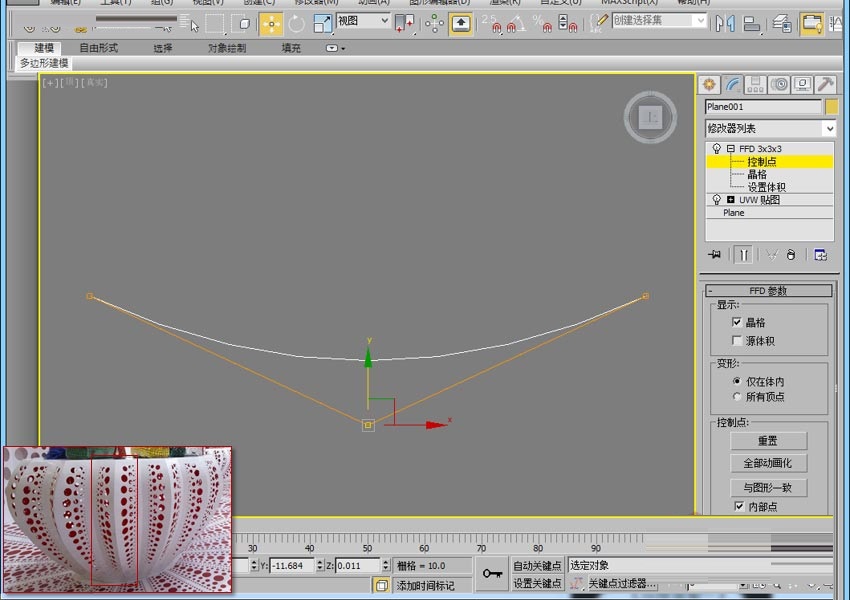This screenshot has height=600, width=850.
Task: Open the 视图 coordinate system dropdown
Action: 363,21
